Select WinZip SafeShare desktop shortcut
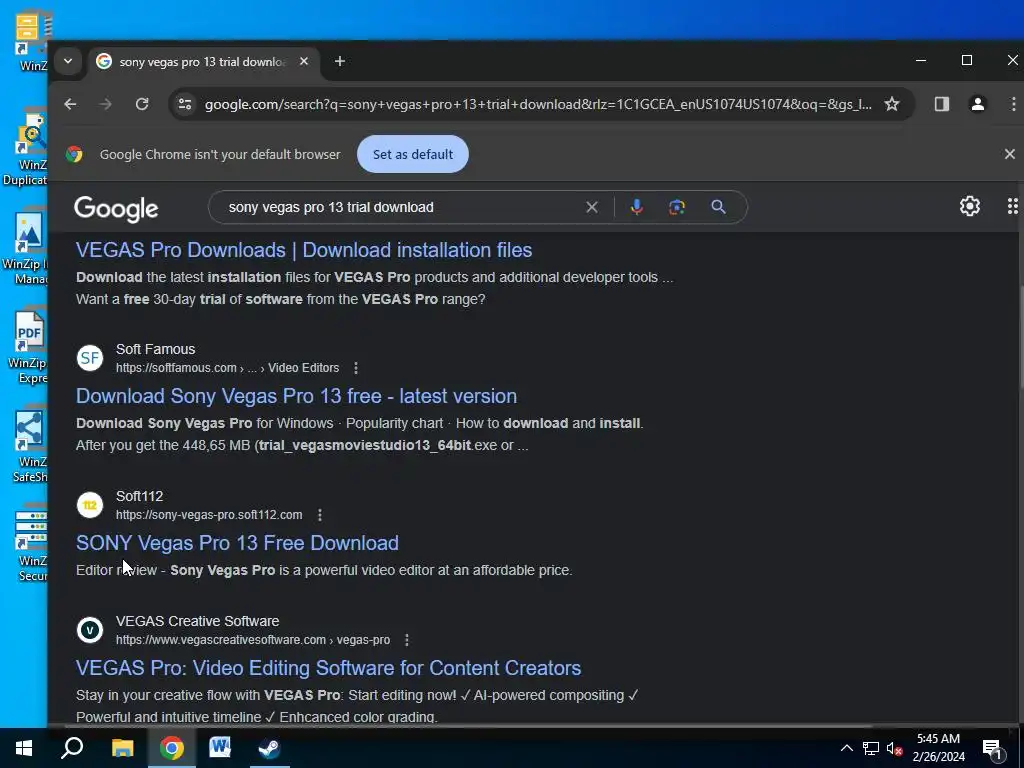Screen dimensions: 1024x768 point(29,446)
